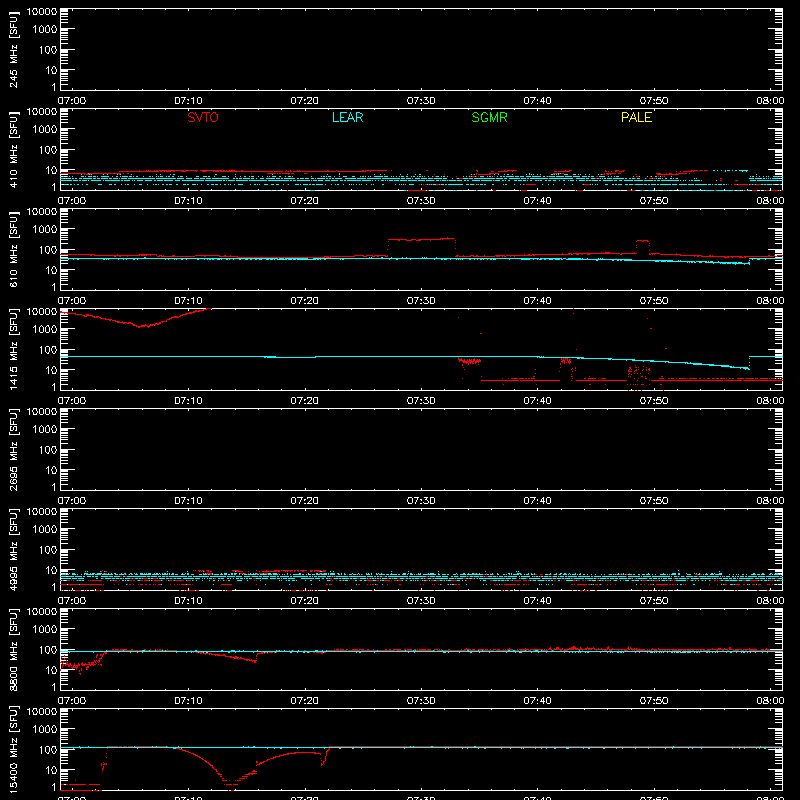The width and height of the screenshot is (800, 800).
Task: Click the cyan step-up near 07:58 at 1415 MHz
Action: click(x=749, y=362)
